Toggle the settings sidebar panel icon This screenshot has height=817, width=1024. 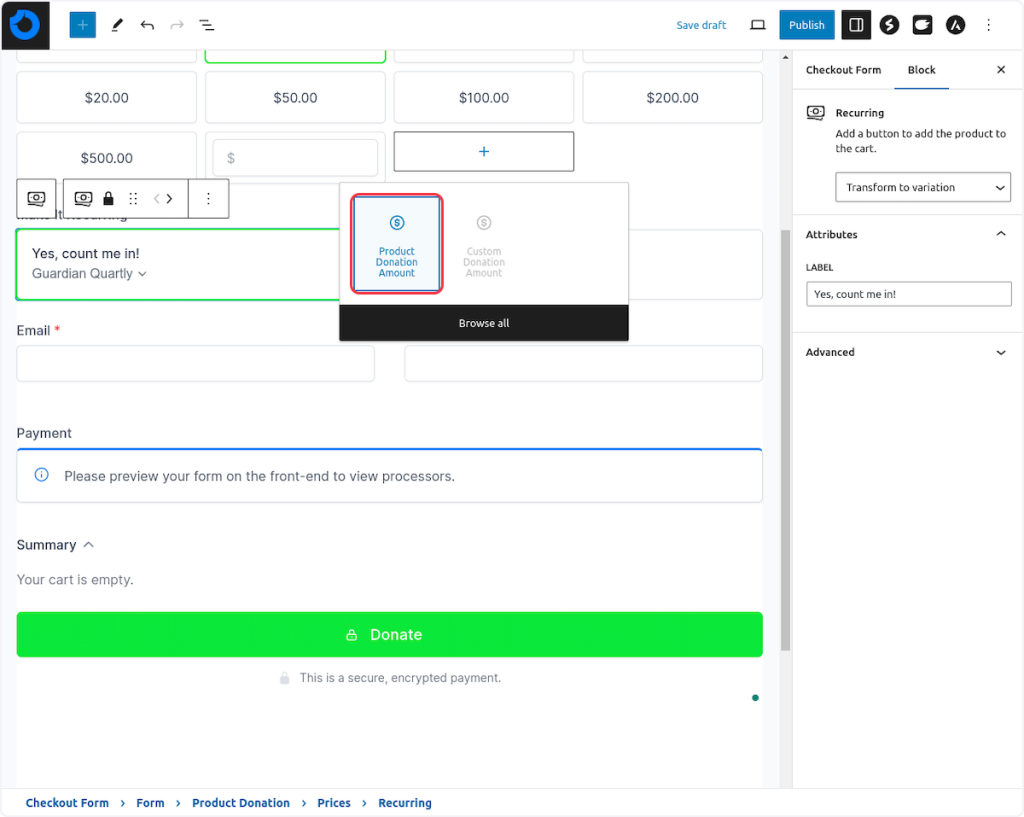click(856, 25)
